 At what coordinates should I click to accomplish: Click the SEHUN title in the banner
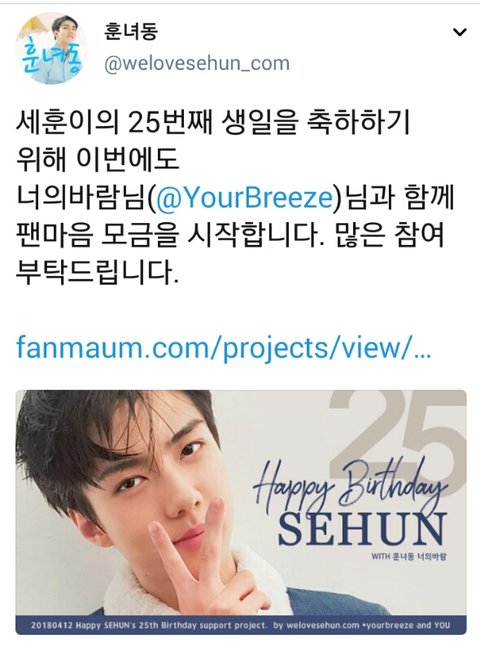[362, 529]
